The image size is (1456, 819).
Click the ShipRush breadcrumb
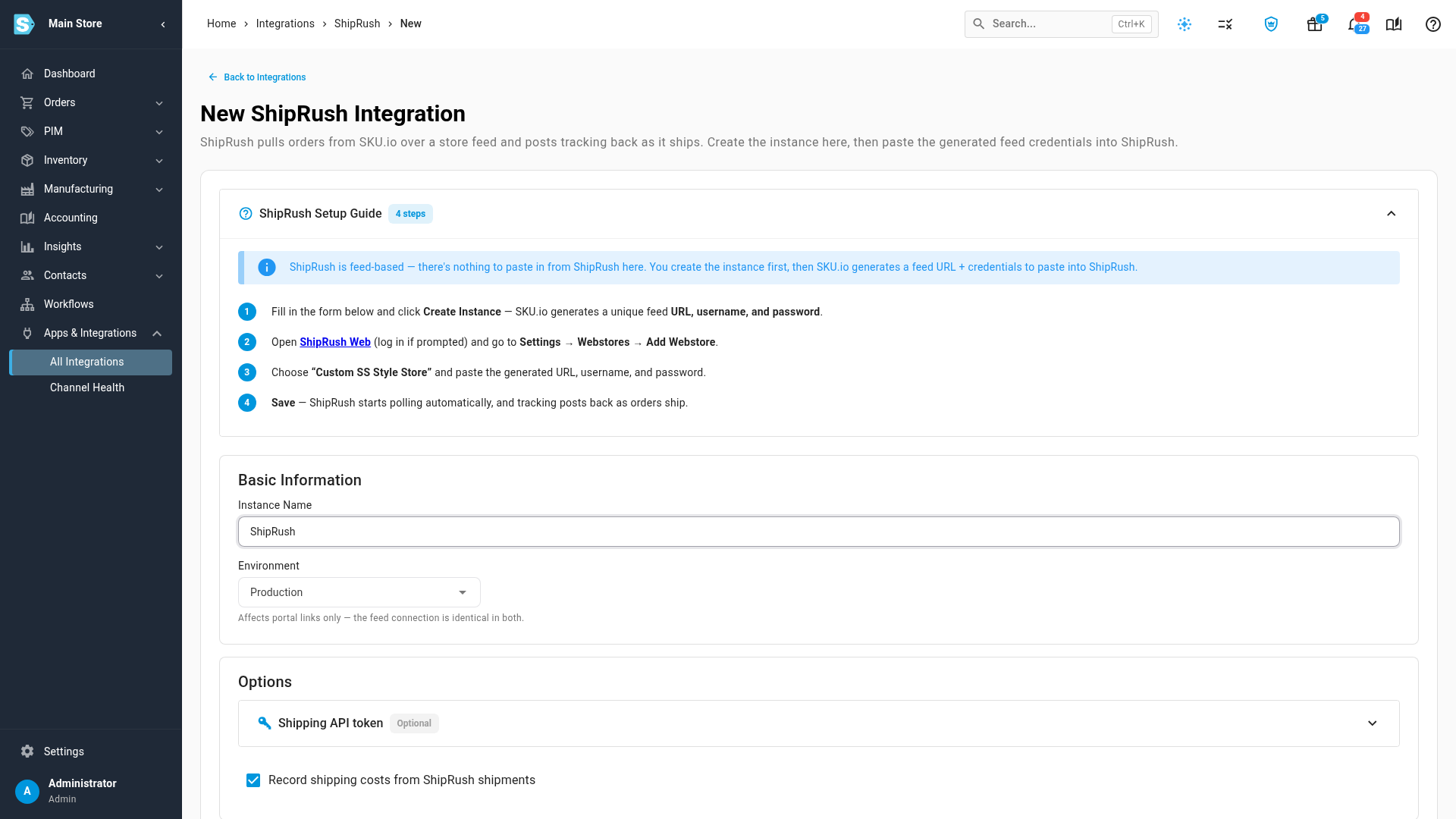tap(357, 24)
